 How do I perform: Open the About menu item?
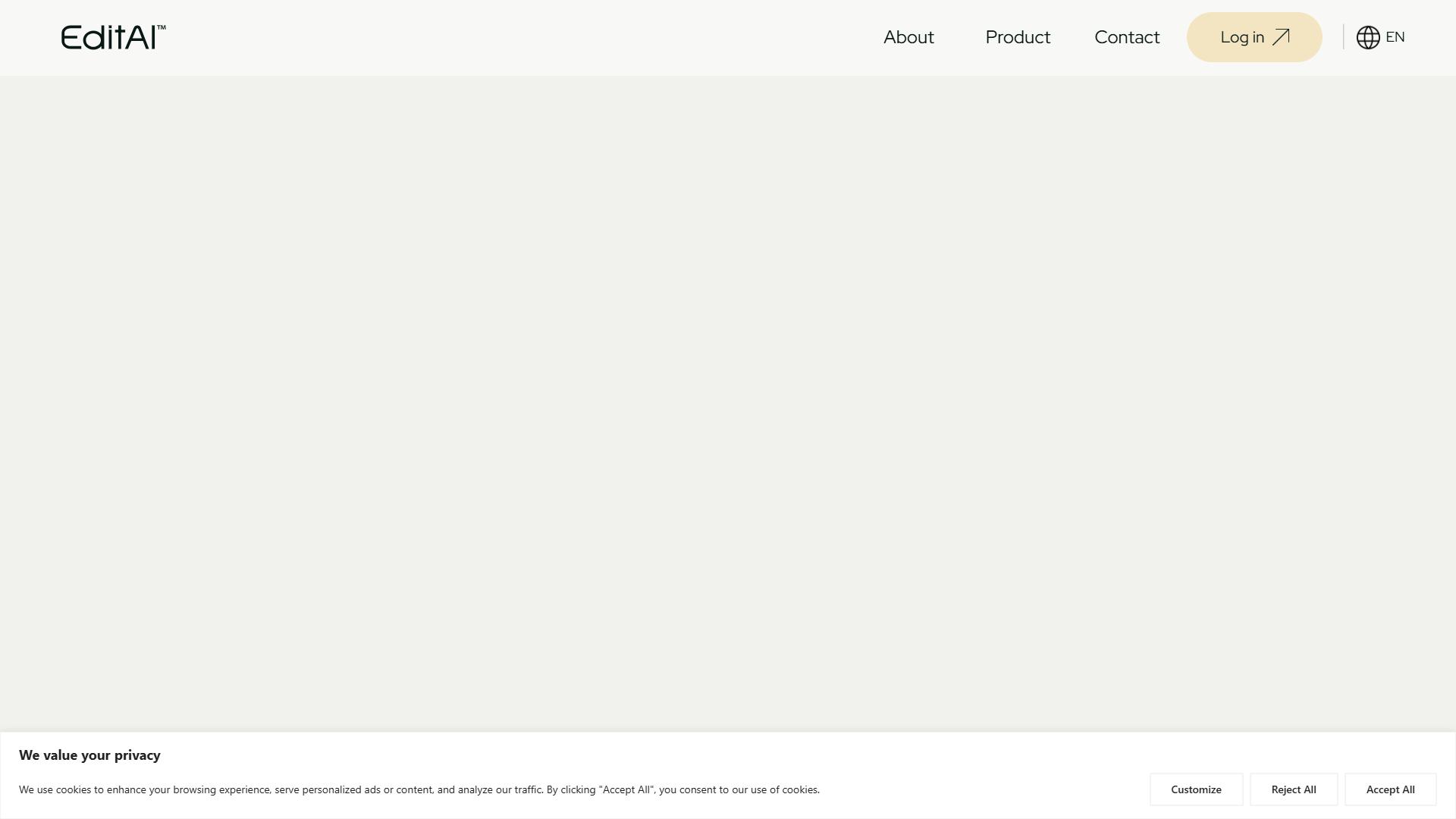click(x=908, y=37)
